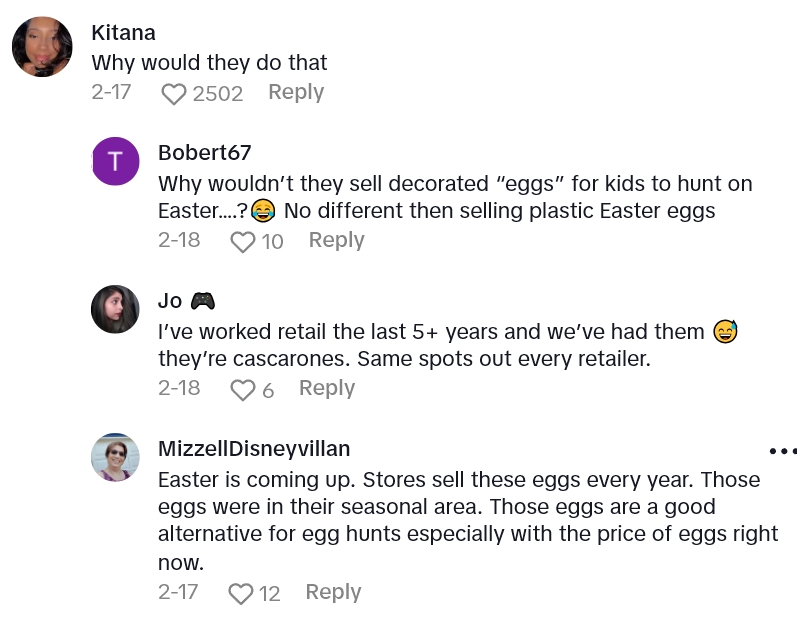Screen dimensions: 797x619
Task: Open the three-dot menu on MizzellDisneyvillan's comment
Action: click(782, 451)
